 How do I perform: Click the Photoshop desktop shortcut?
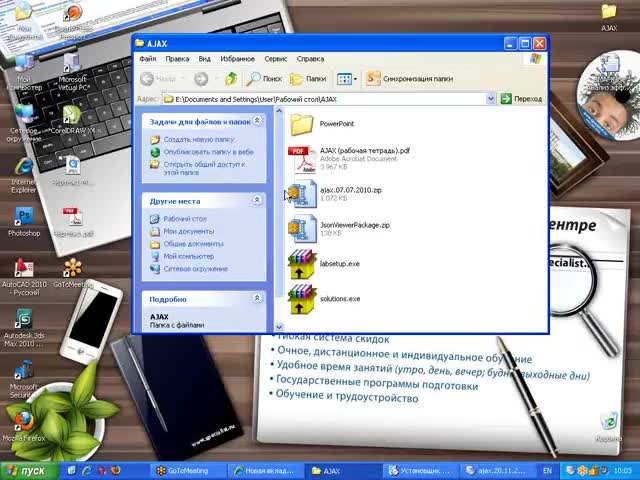[24, 218]
